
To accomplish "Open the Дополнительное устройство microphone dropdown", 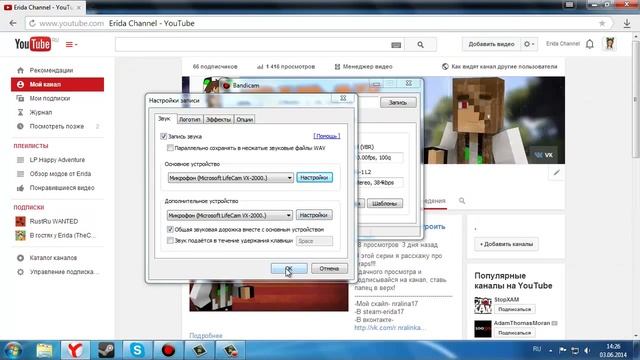I will pos(229,215).
